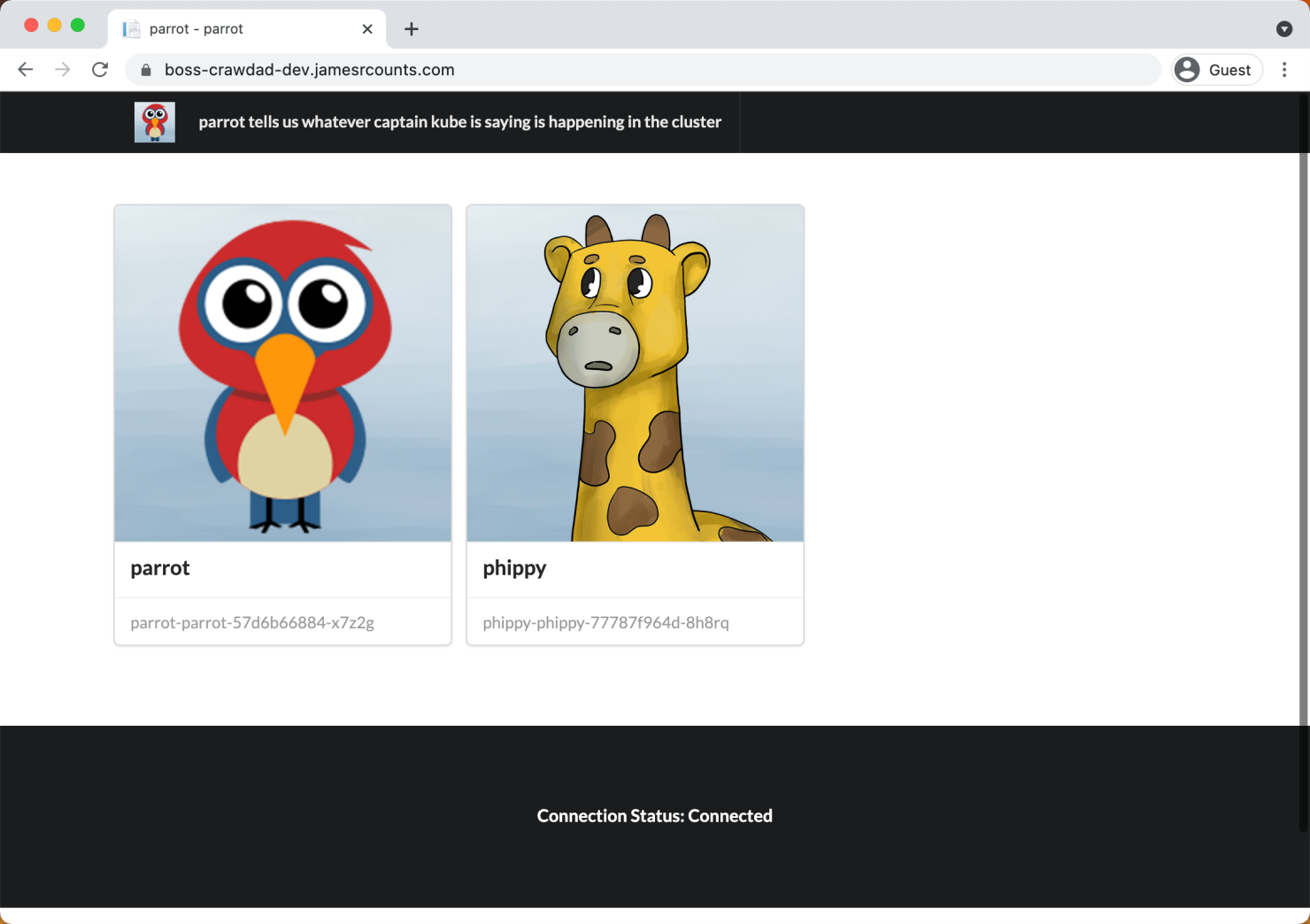
Task: Click the tab search dropdown arrow
Action: [1284, 29]
